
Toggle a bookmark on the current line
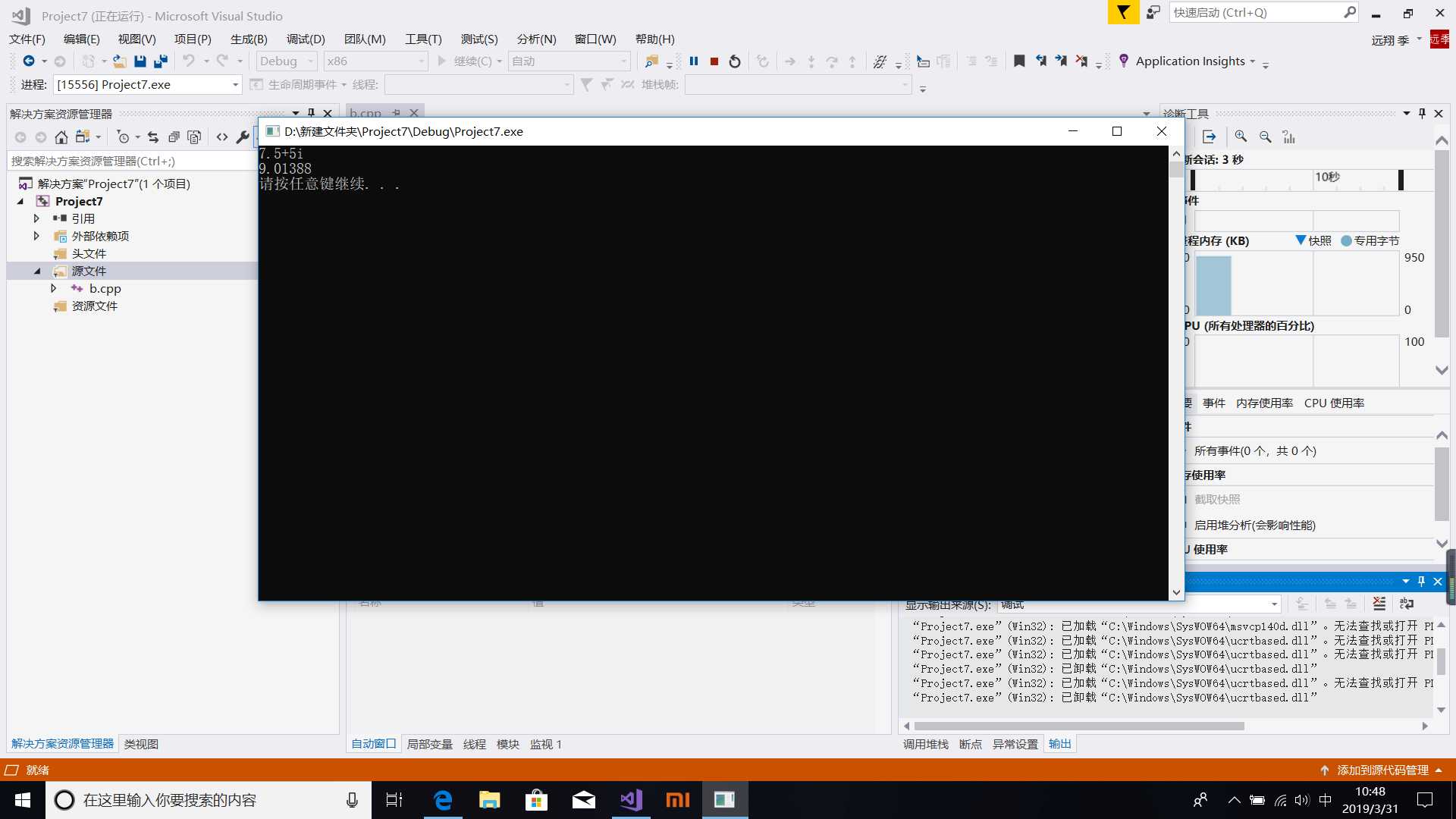point(1019,61)
